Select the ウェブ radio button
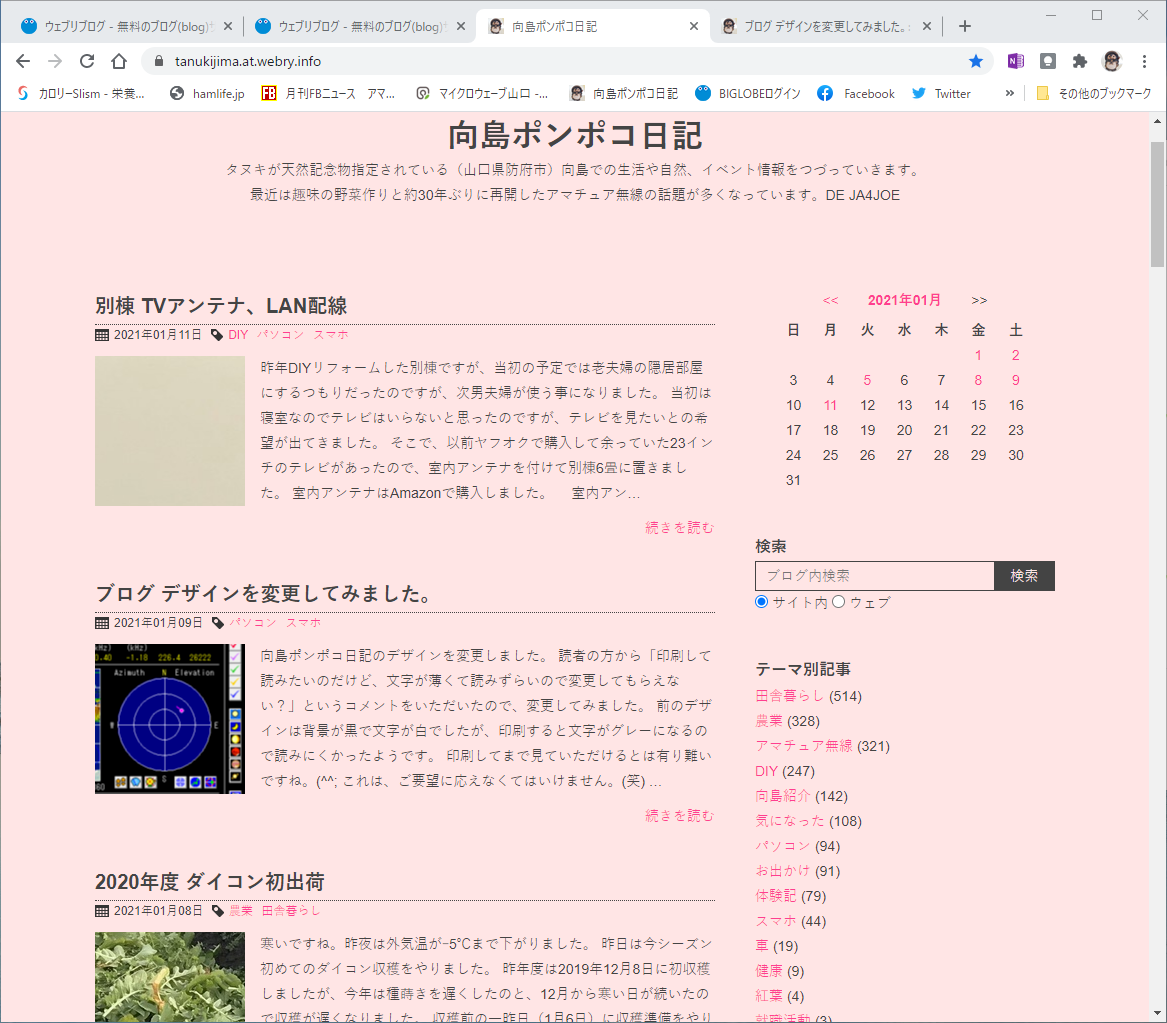Image resolution: width=1167 pixels, height=1023 pixels. (x=838, y=601)
